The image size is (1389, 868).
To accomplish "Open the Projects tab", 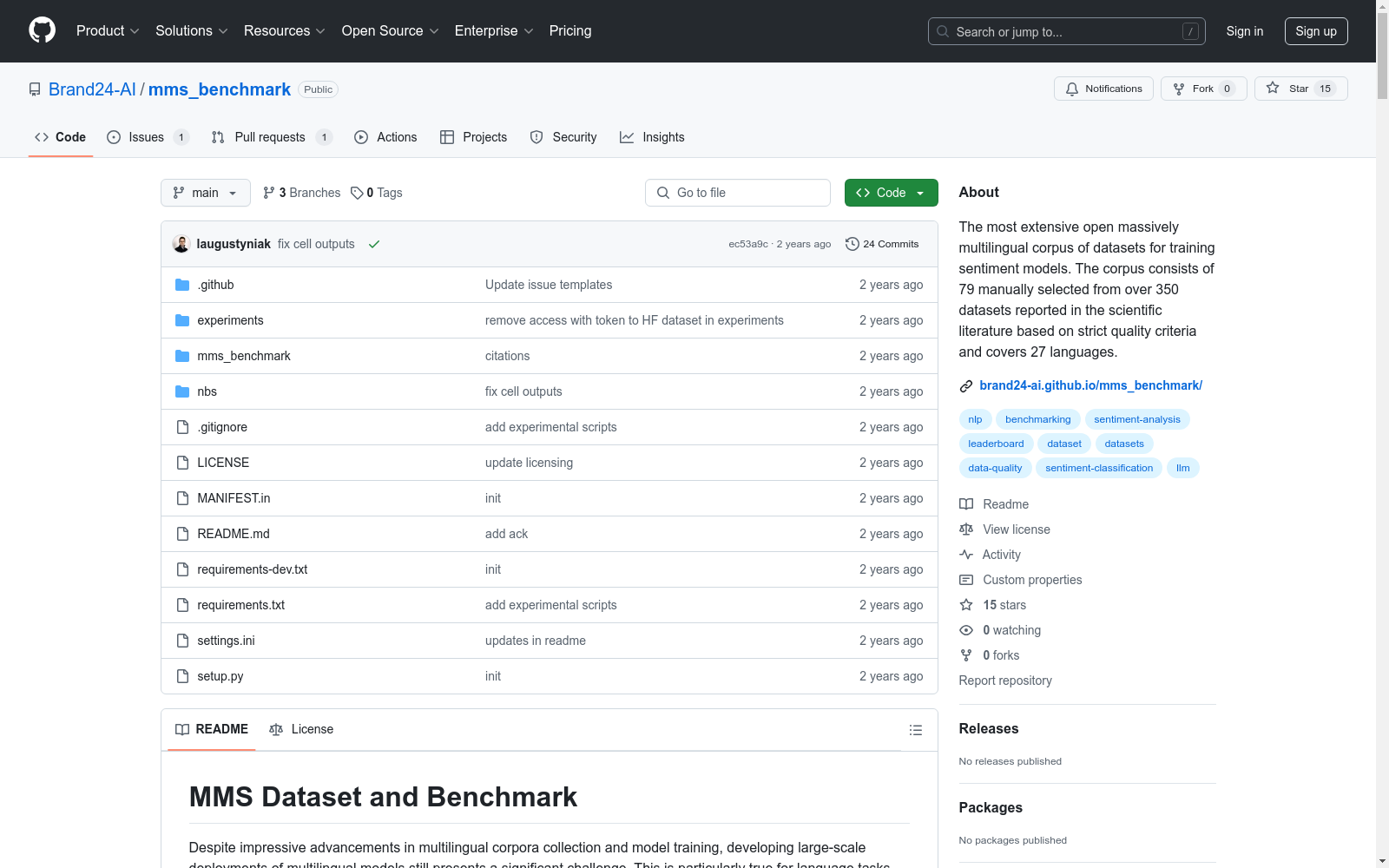I will [473, 137].
